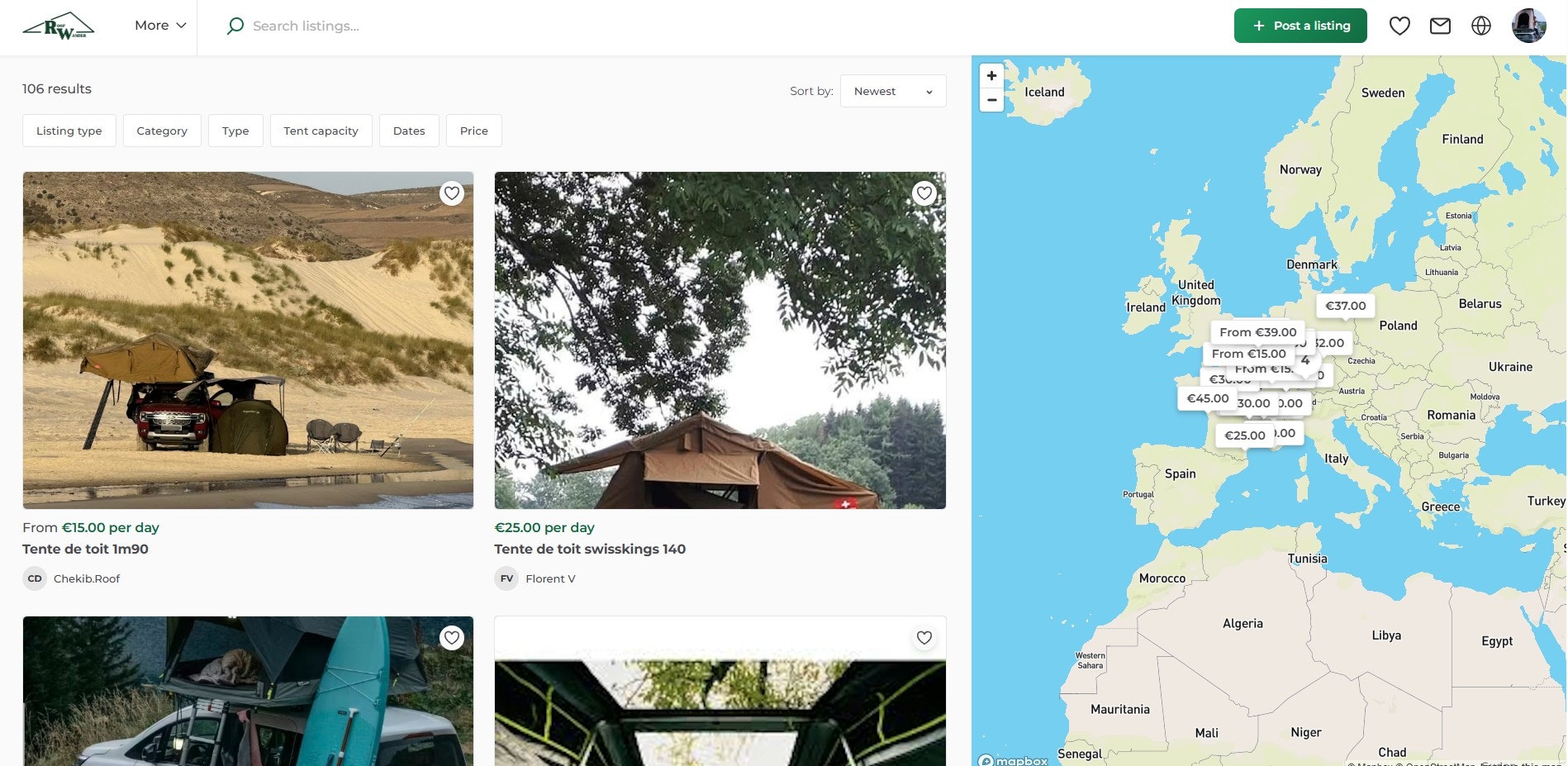
Task: Open the map cluster marker labeled 4
Action: [x=1305, y=360]
